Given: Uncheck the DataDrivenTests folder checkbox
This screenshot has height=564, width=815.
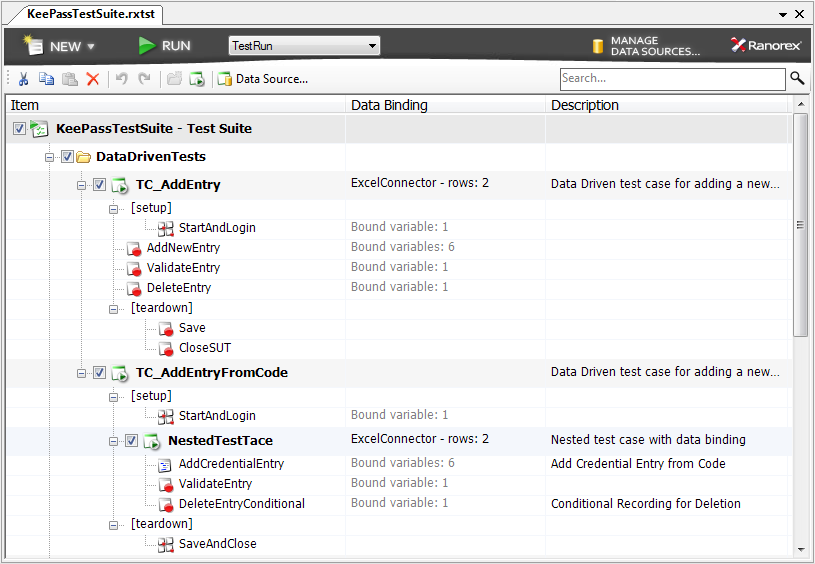Looking at the screenshot, I should (x=67, y=156).
